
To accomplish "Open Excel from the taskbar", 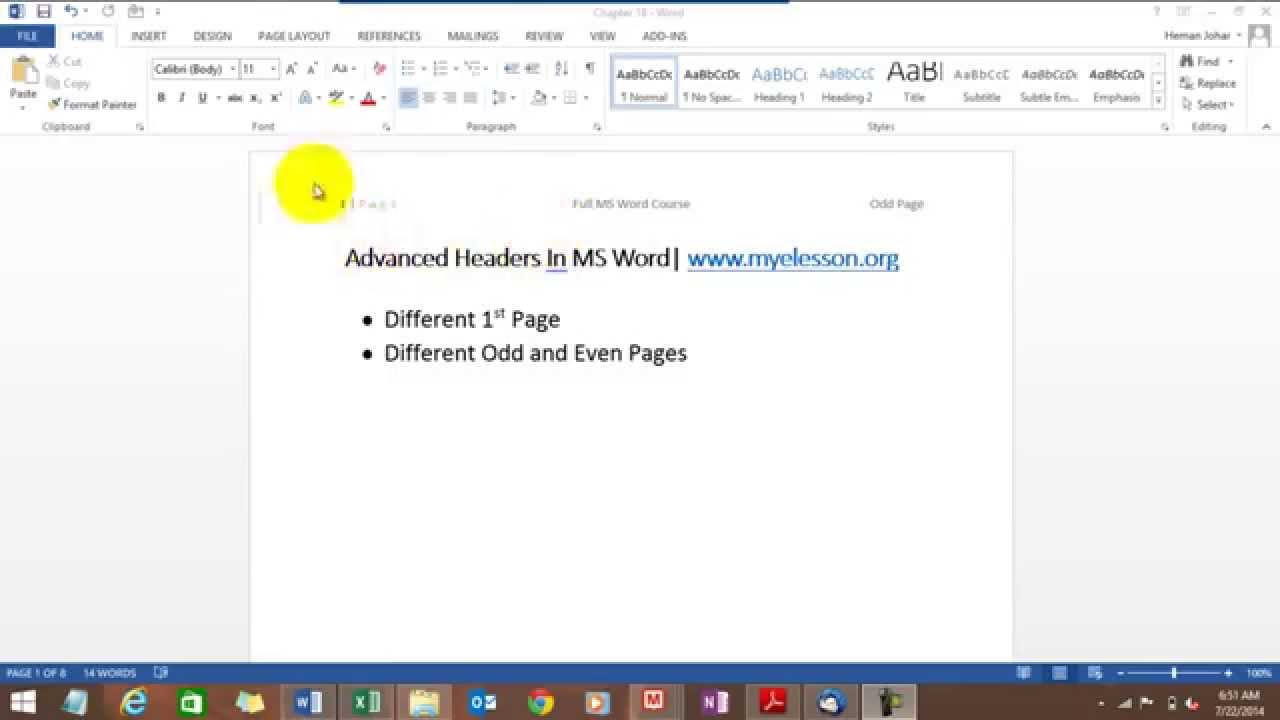I will (367, 702).
